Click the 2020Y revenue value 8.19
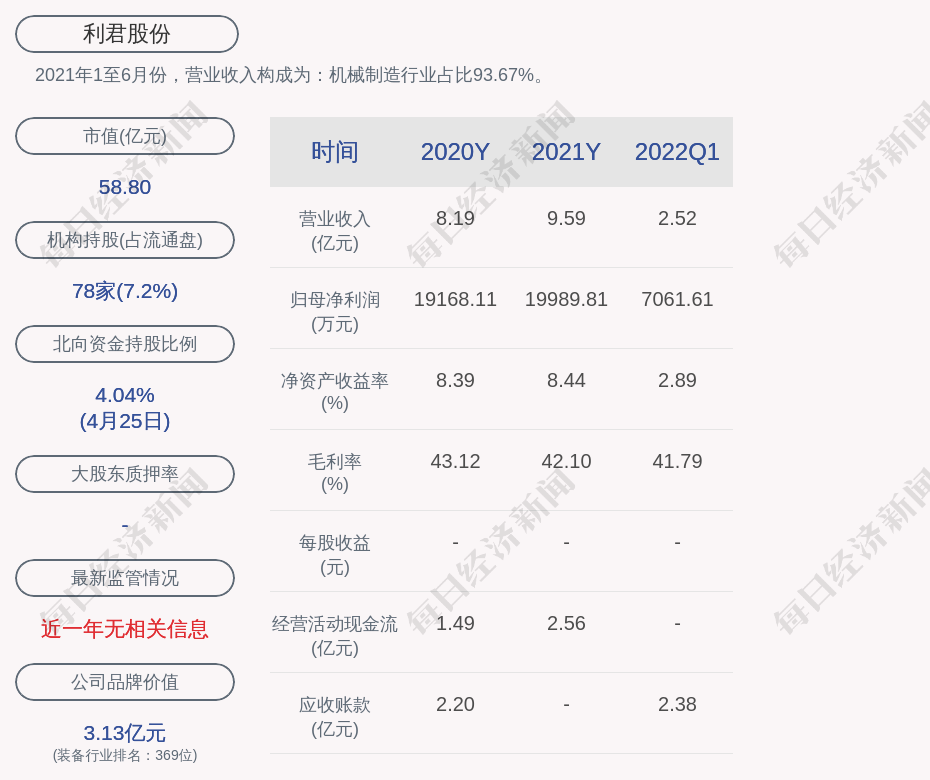 click(x=455, y=218)
